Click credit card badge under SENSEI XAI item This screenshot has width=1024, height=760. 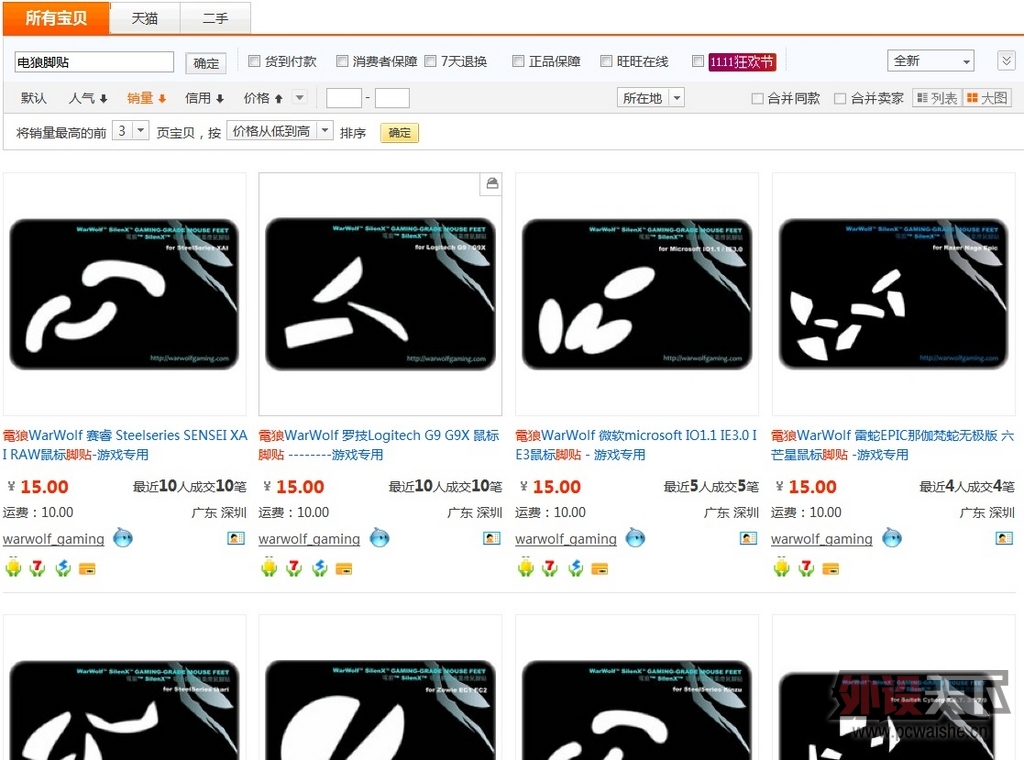point(87,569)
